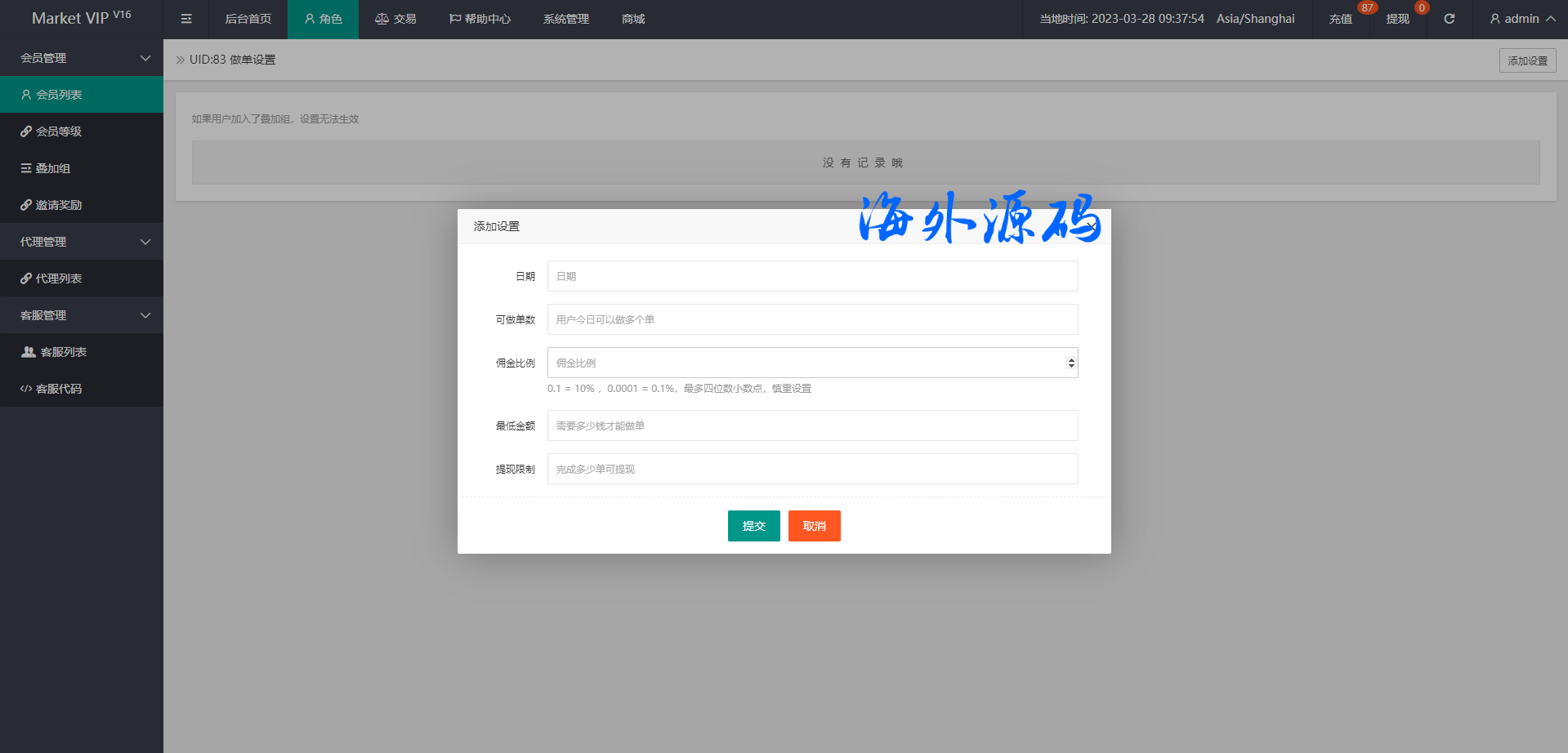Screen dimensions: 1568x753
Task: Open 会员等级 in the sidebar
Action: click(59, 131)
